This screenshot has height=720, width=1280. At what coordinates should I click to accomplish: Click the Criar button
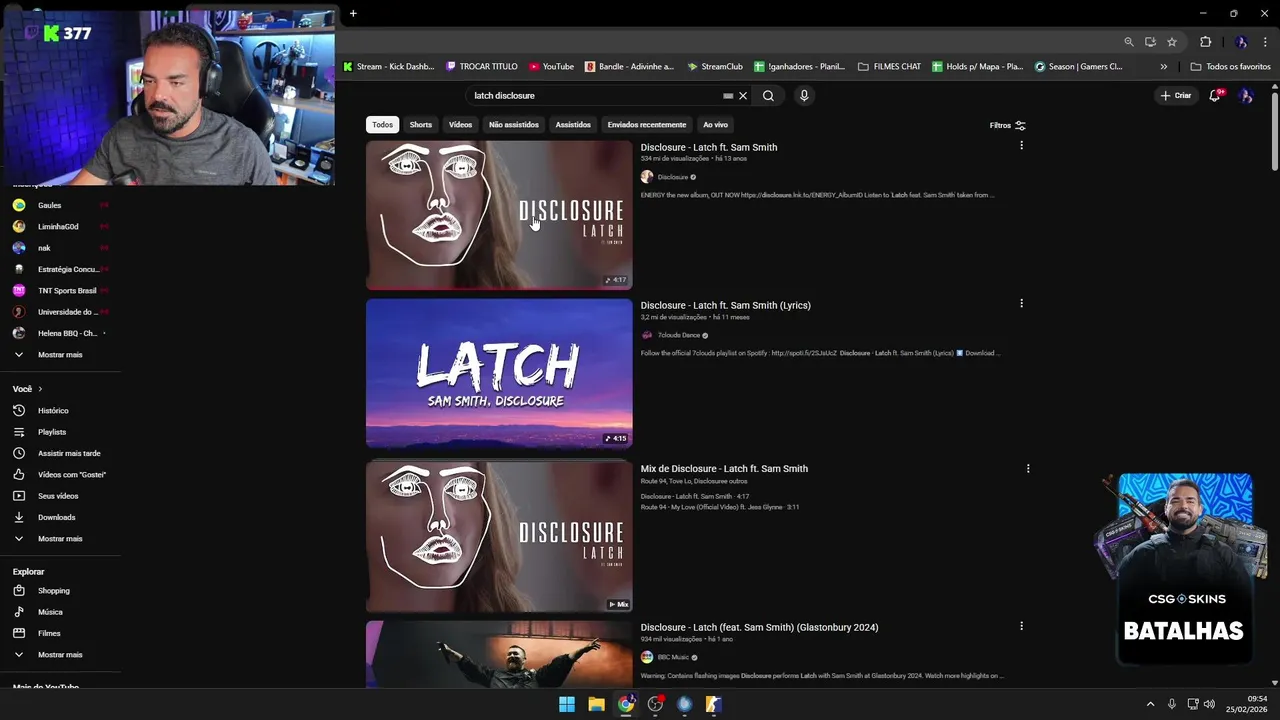click(x=1176, y=95)
